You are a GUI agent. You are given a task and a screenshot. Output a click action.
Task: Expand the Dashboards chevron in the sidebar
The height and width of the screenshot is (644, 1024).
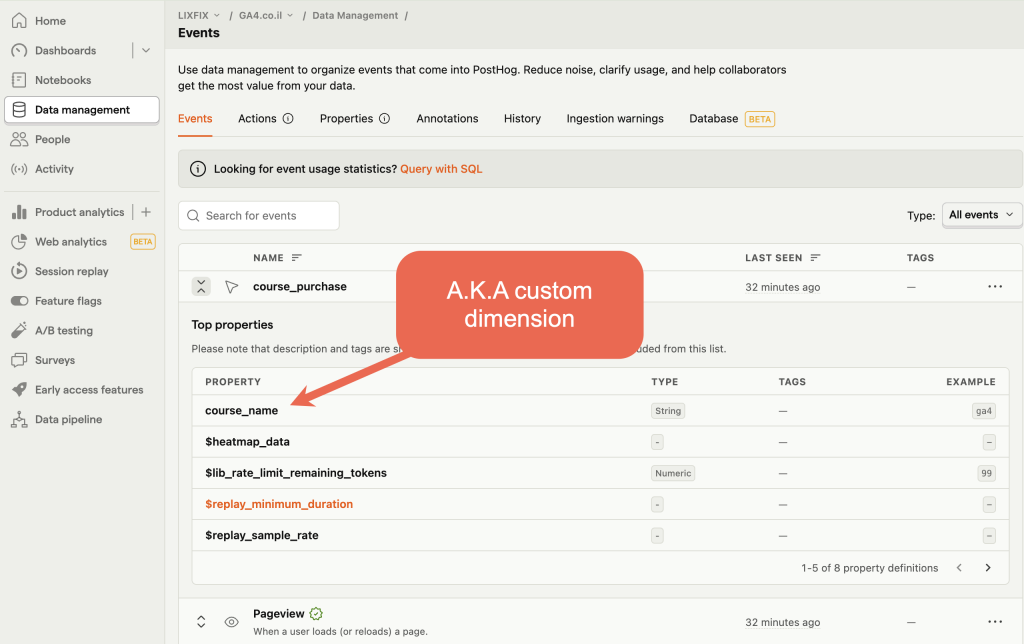click(x=146, y=50)
